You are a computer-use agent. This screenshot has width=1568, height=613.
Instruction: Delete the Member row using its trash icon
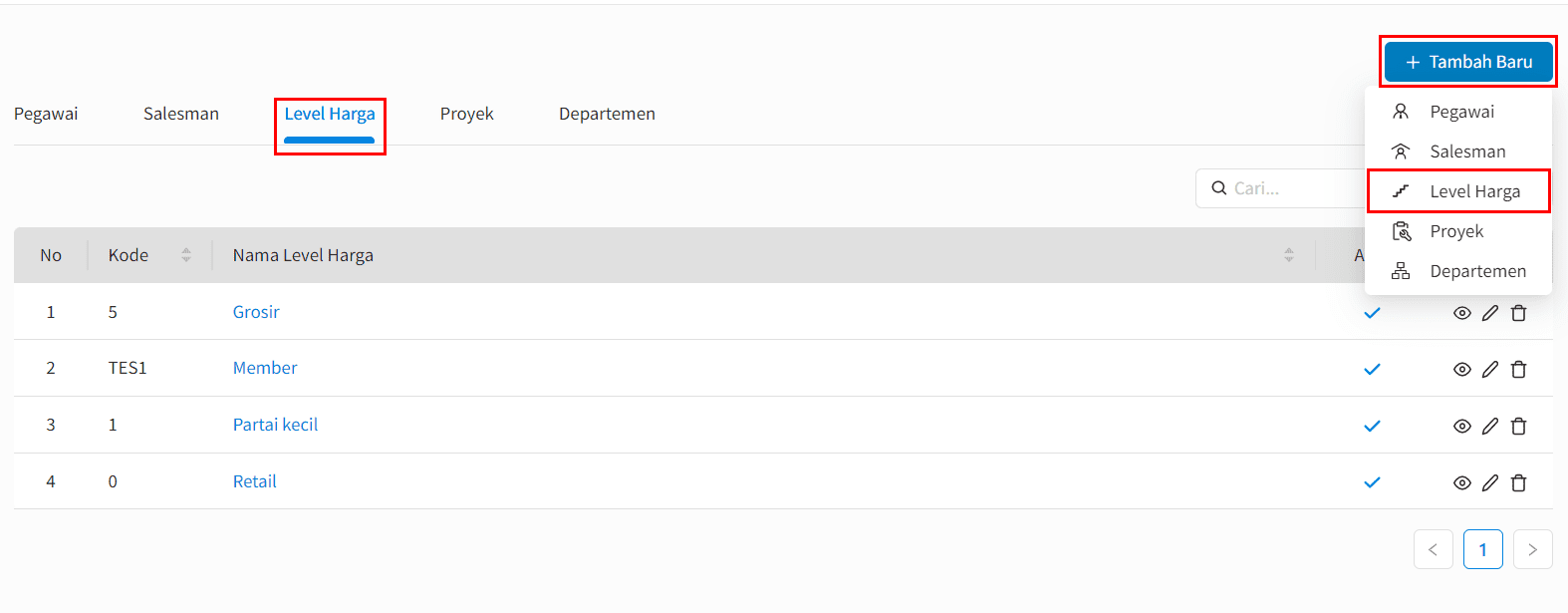[x=1519, y=370]
